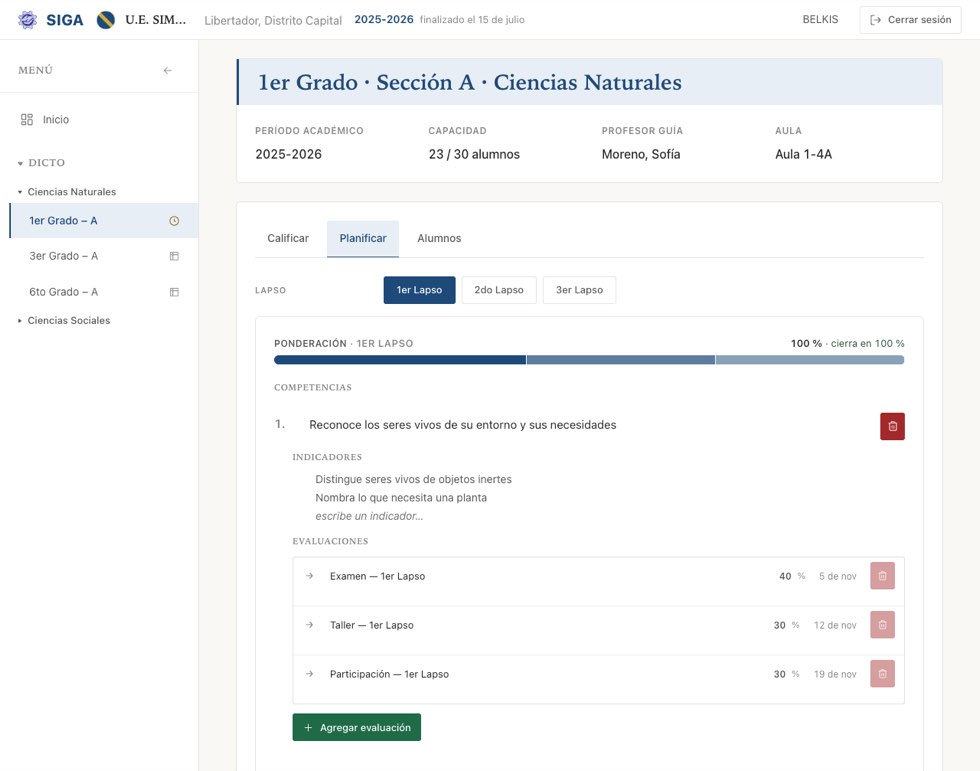The width and height of the screenshot is (980, 771).
Task: Click indicator 'Nombra lo que necesita una planta'
Action: coord(401,498)
